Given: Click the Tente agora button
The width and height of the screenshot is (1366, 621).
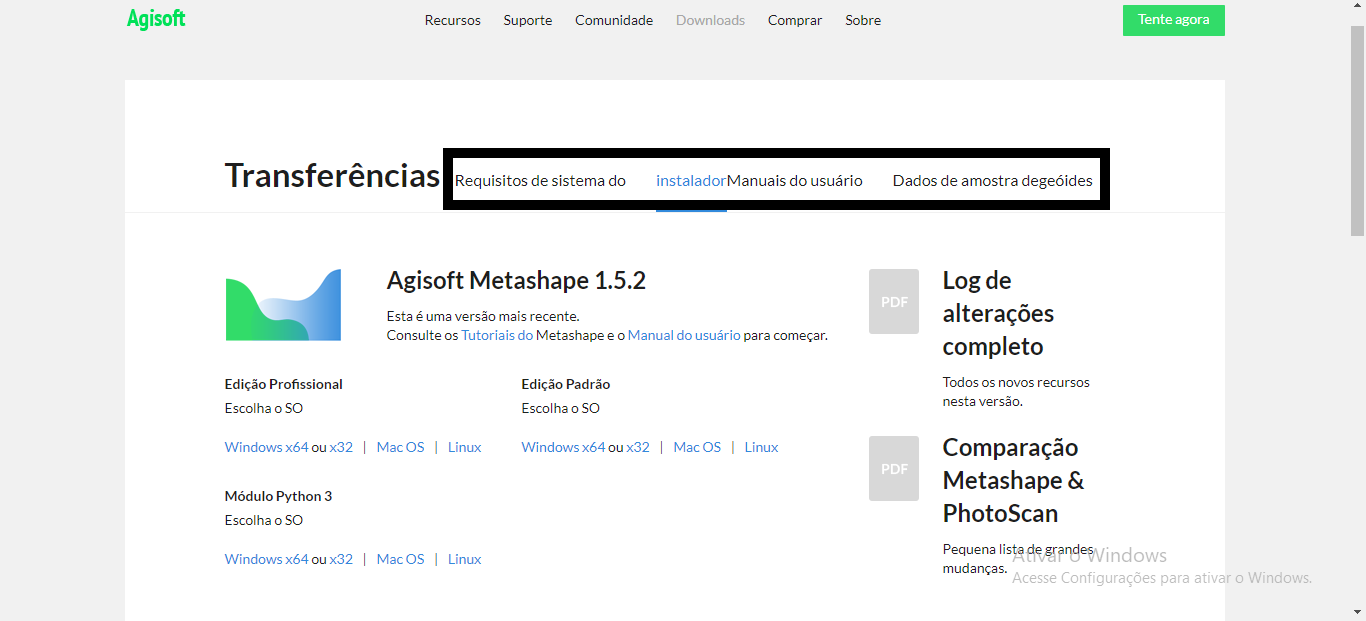Looking at the screenshot, I should click(1174, 20).
